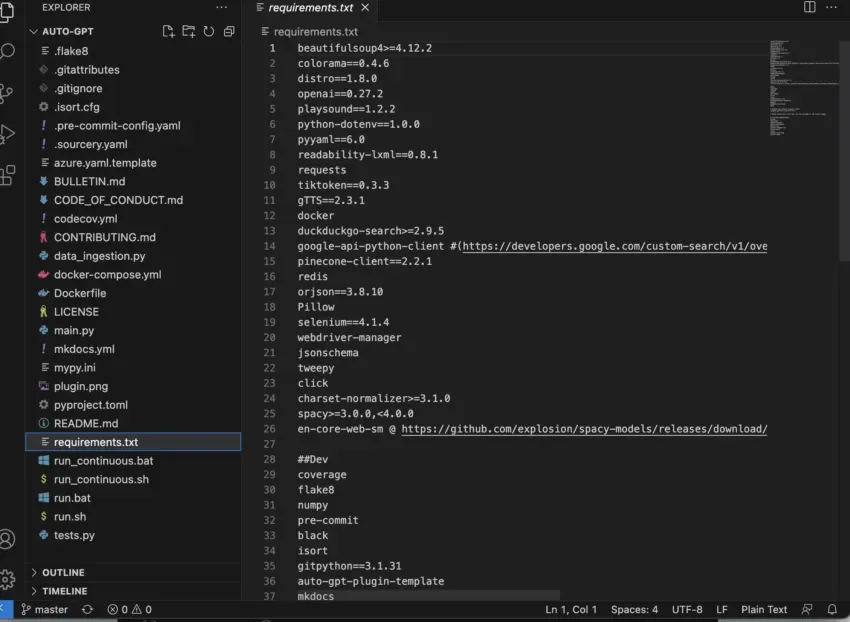Image resolution: width=850 pixels, height=622 pixels.
Task: Open Dockerfile in the file explorer
Action: click(80, 293)
